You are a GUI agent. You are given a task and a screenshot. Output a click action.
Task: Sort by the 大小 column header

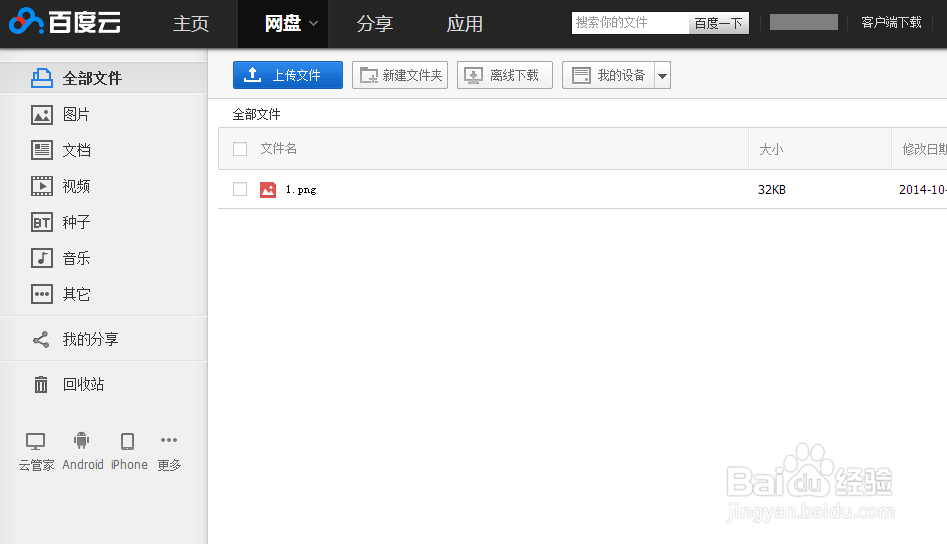[771, 149]
